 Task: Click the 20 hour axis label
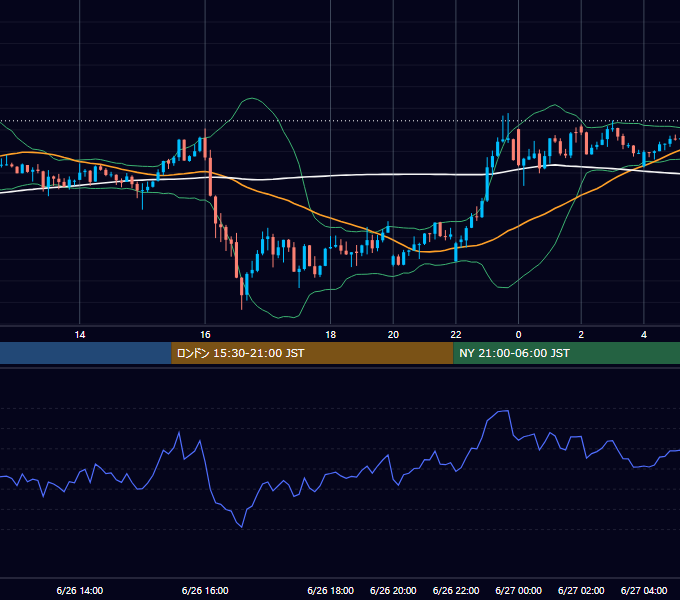click(x=393, y=335)
